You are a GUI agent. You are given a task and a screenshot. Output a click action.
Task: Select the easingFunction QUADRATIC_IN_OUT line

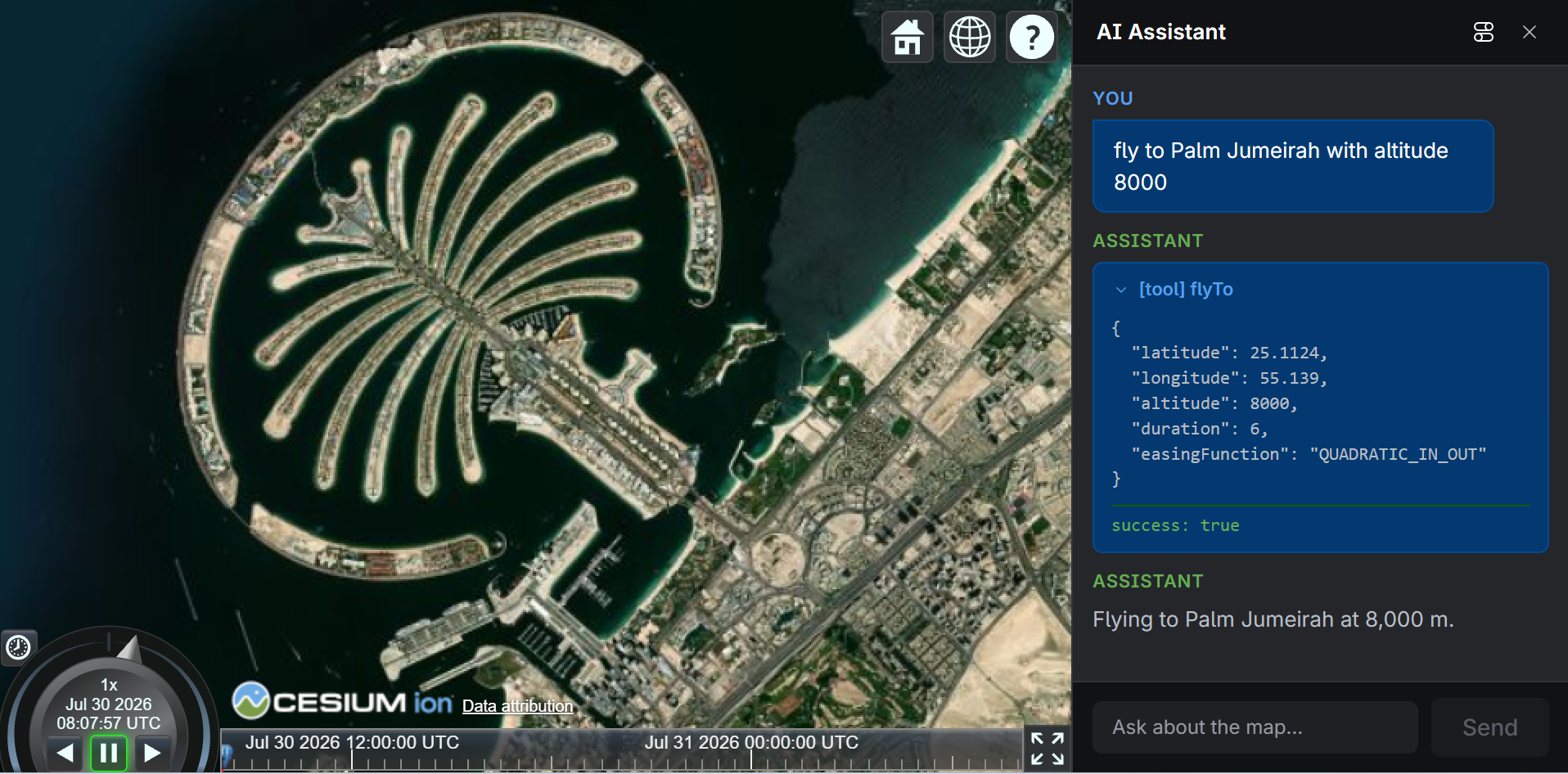point(1309,454)
